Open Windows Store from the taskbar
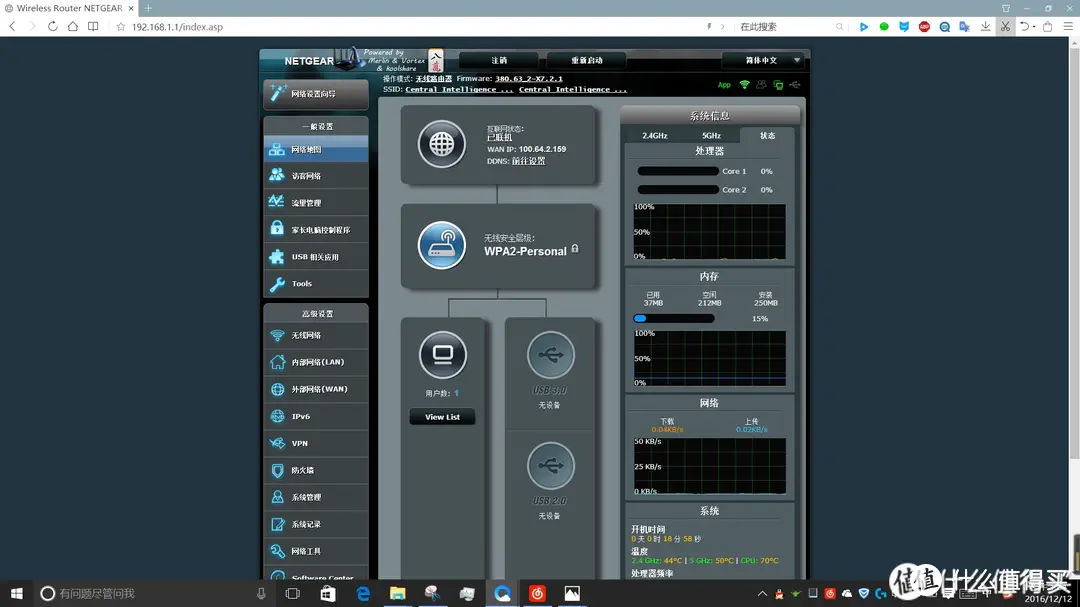The height and width of the screenshot is (607, 1080). click(328, 593)
